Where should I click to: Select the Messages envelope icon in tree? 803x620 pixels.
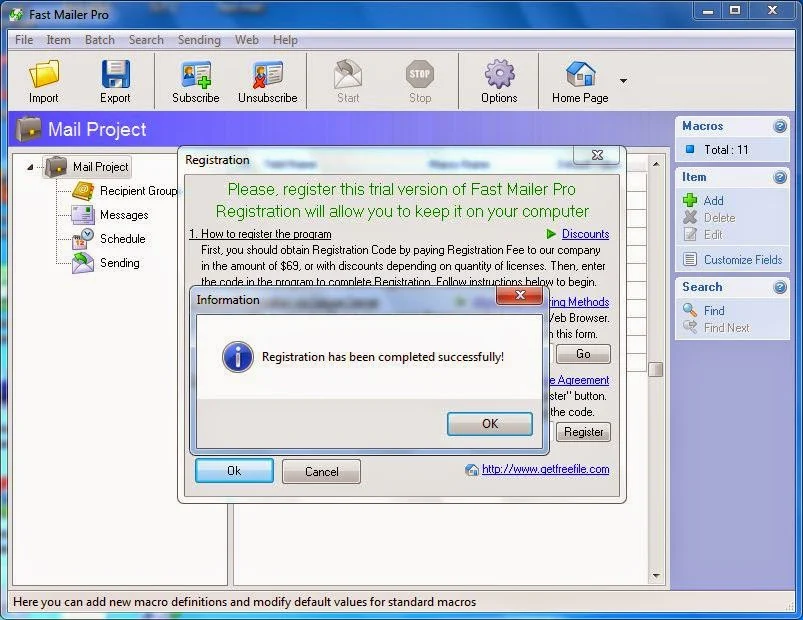tap(83, 215)
